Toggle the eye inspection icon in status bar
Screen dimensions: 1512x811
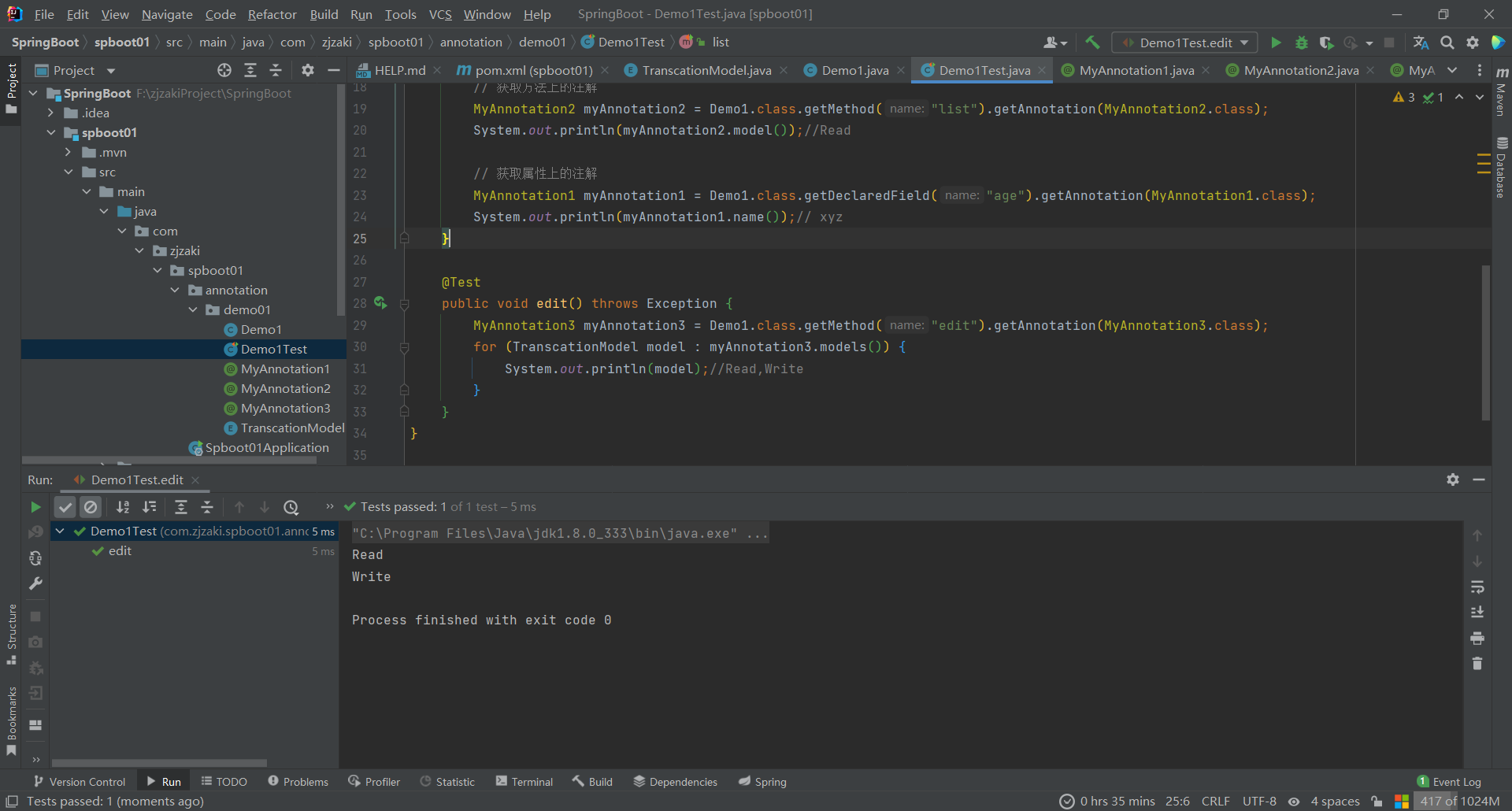(1294, 802)
